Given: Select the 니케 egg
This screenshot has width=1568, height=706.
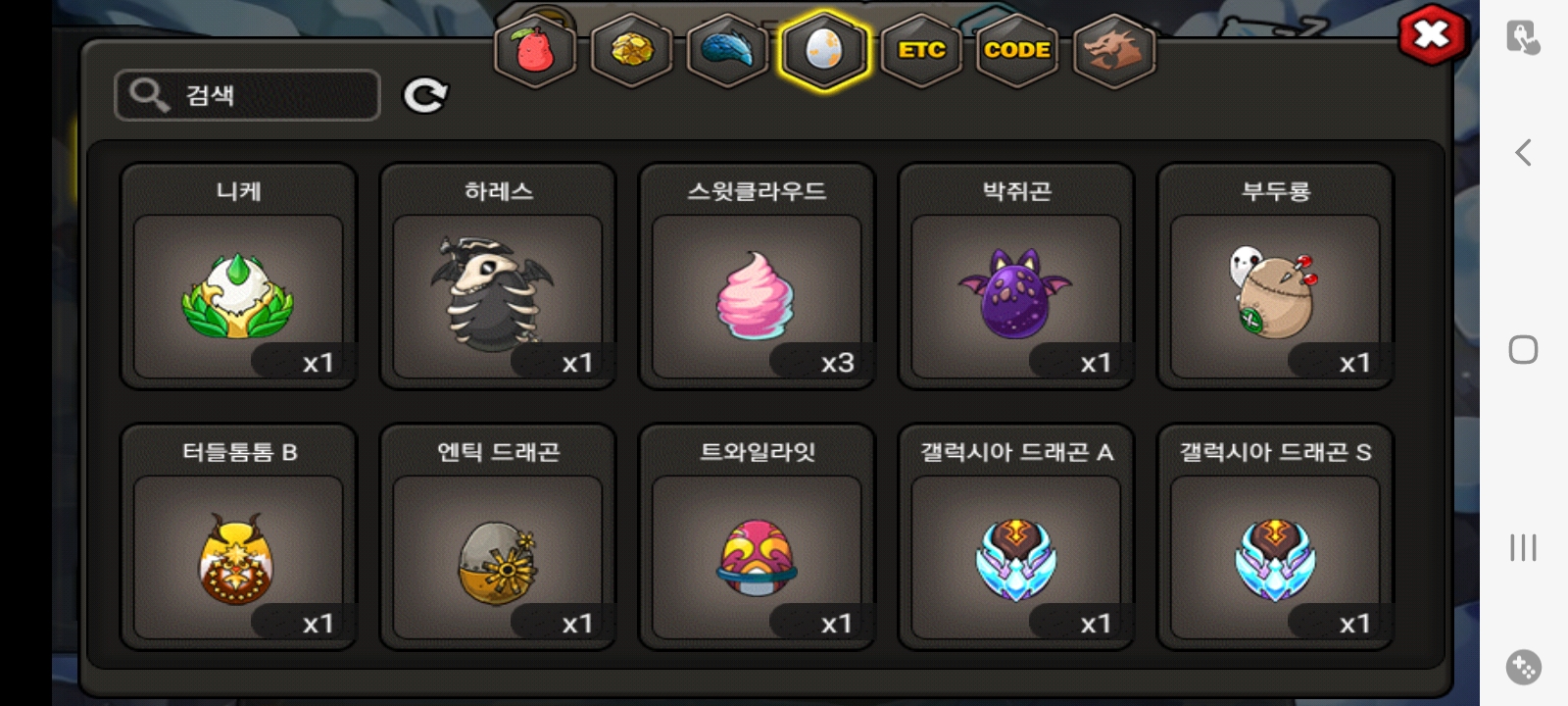Looking at the screenshot, I should pyautogui.click(x=238, y=277).
